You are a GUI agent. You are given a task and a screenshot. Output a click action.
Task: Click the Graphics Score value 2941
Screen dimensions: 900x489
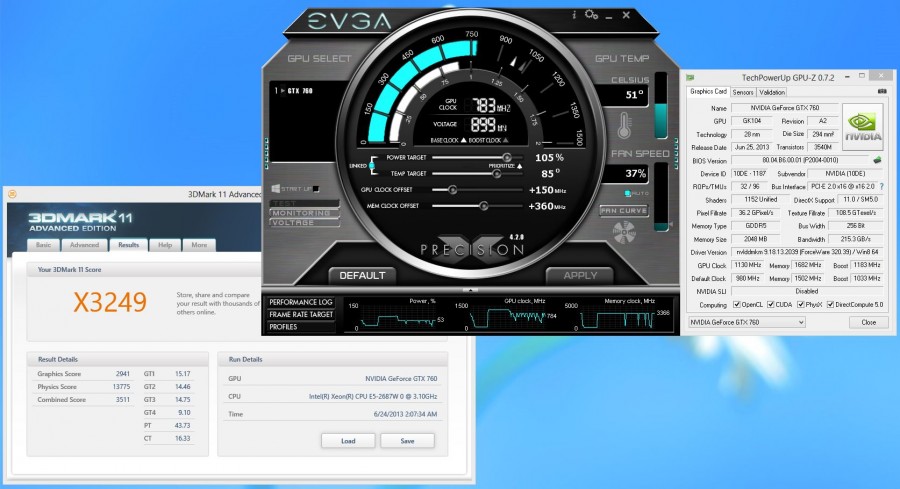click(x=122, y=374)
